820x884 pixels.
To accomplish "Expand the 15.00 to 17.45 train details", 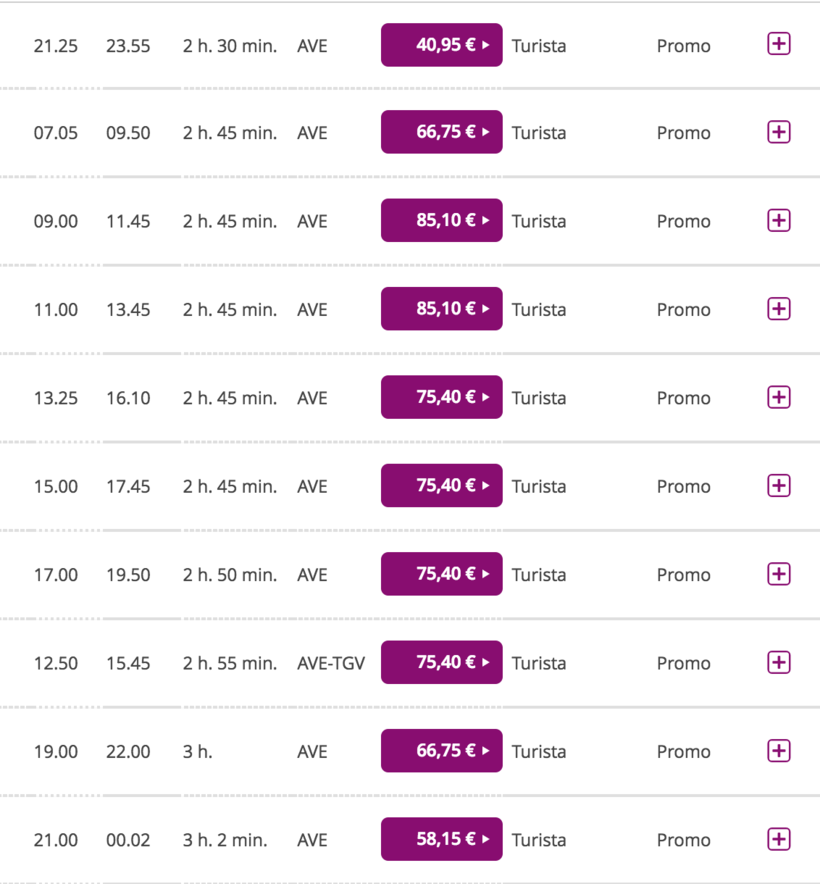I will point(778,485).
